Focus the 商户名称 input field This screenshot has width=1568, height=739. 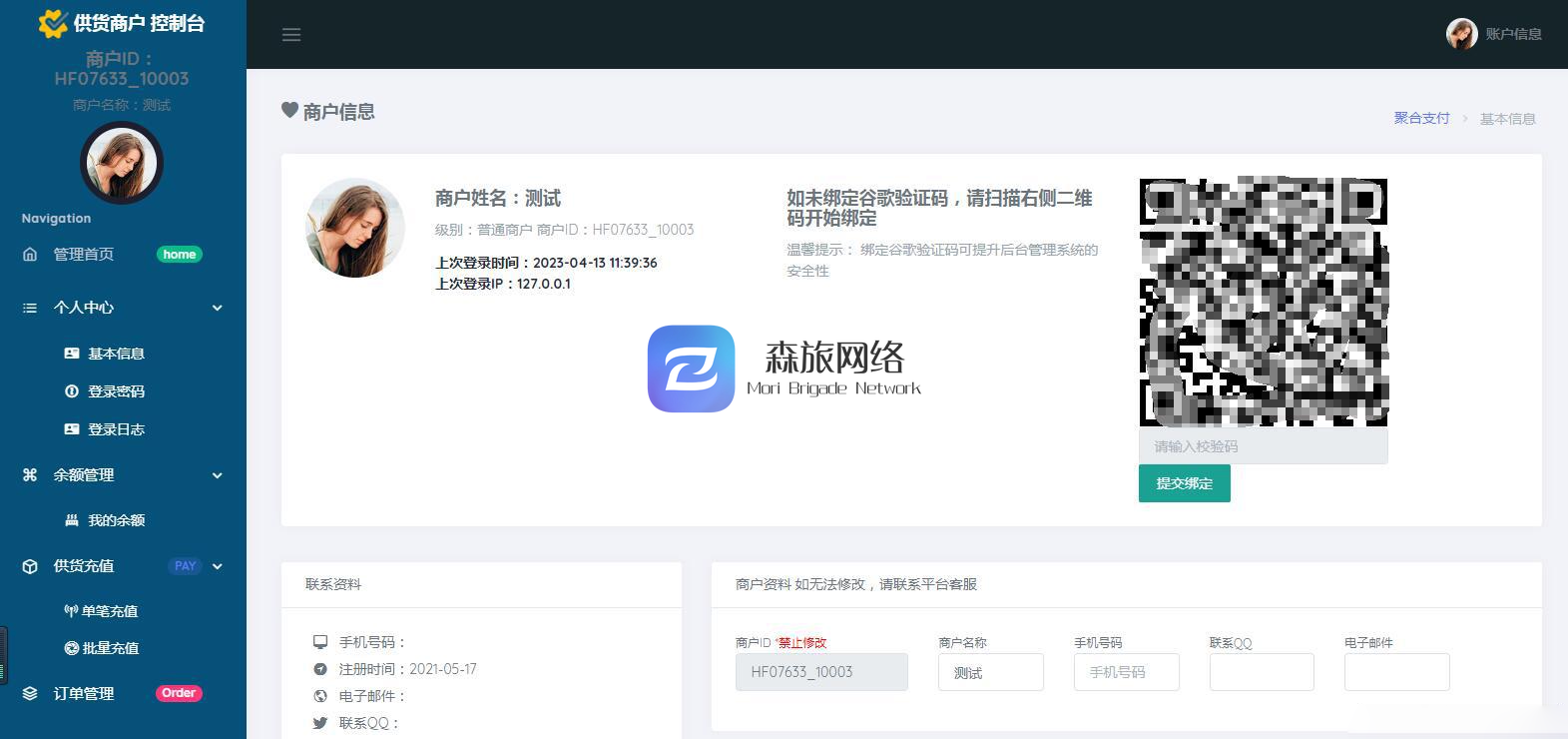click(x=991, y=672)
